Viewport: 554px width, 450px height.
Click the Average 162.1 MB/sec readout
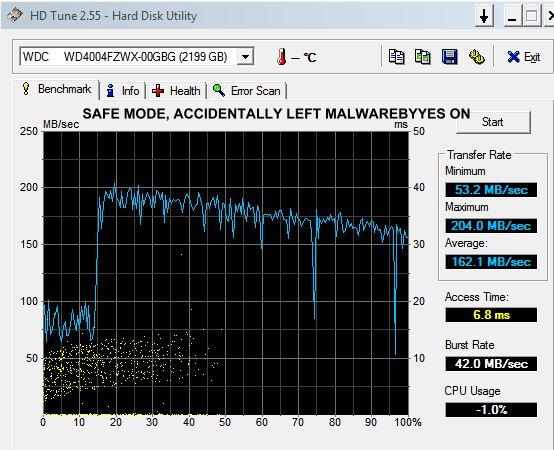(491, 262)
